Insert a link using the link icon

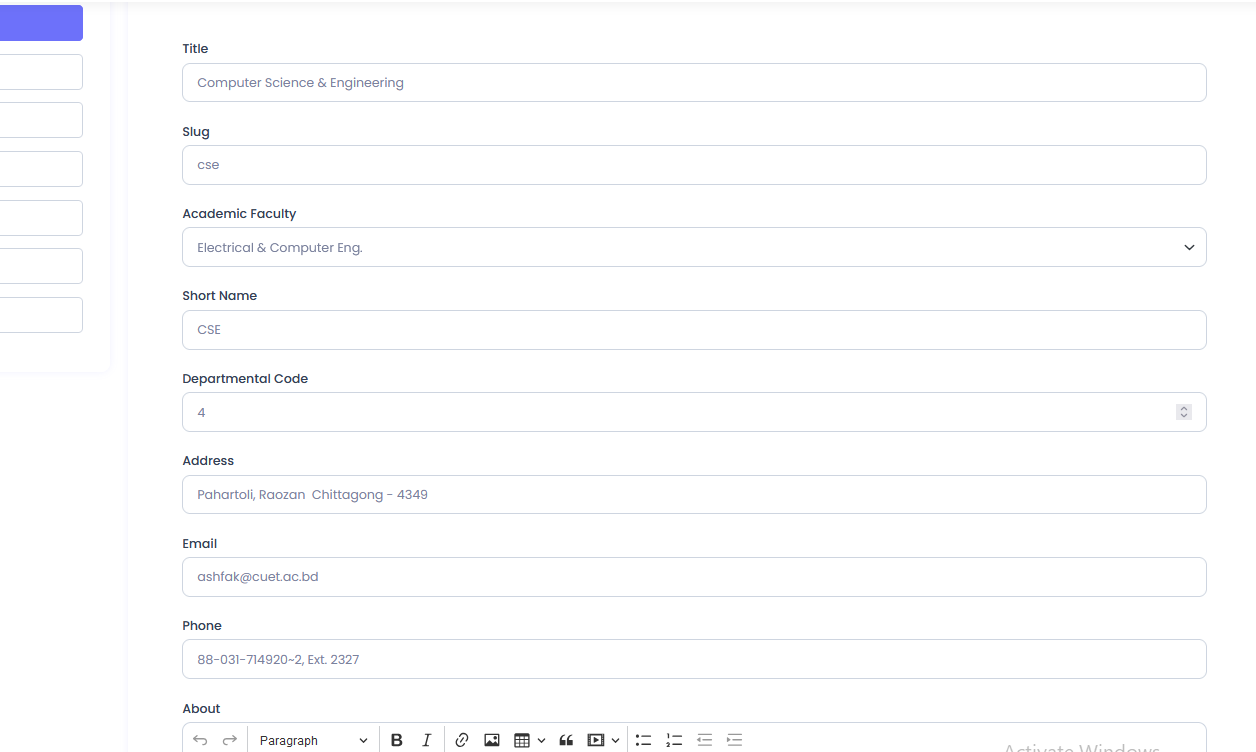(x=461, y=740)
